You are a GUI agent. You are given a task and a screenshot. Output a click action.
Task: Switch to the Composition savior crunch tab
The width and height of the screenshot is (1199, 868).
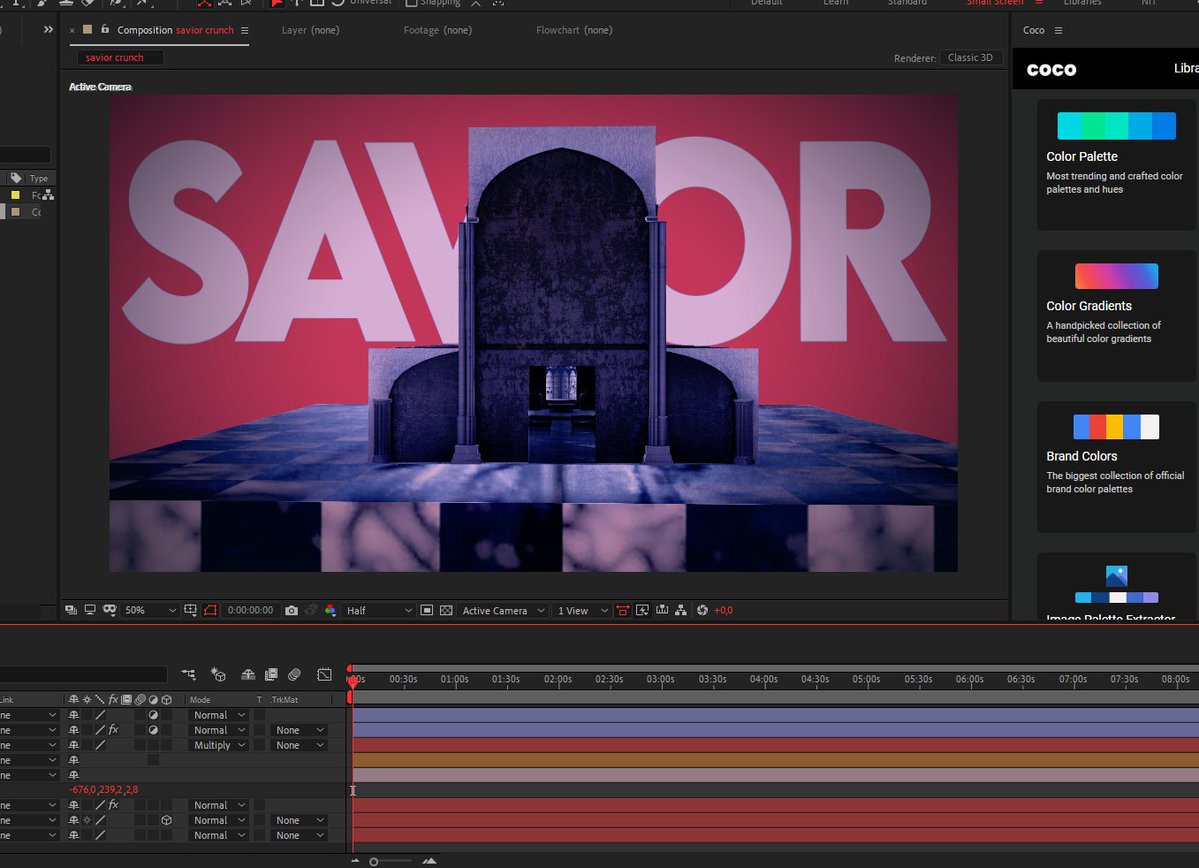(175, 30)
